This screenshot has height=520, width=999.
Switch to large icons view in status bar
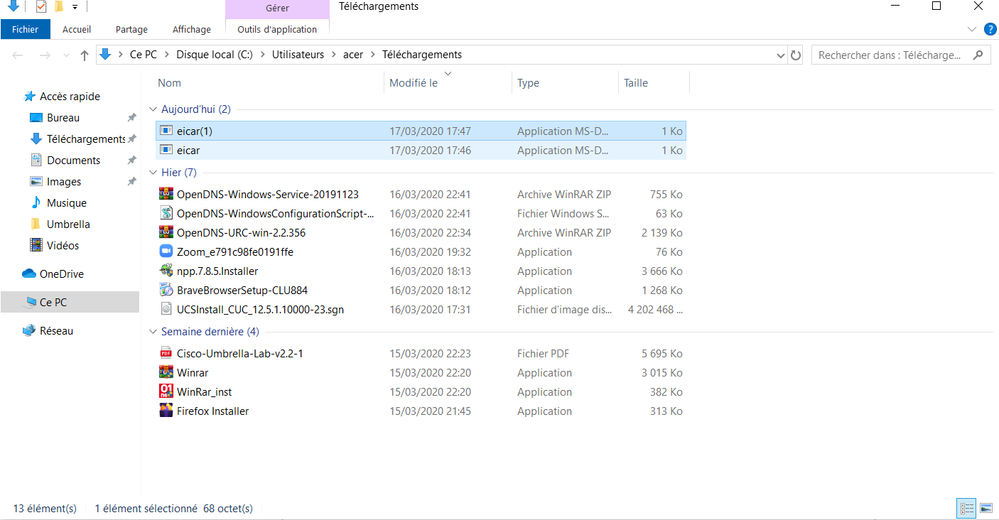pos(986,509)
